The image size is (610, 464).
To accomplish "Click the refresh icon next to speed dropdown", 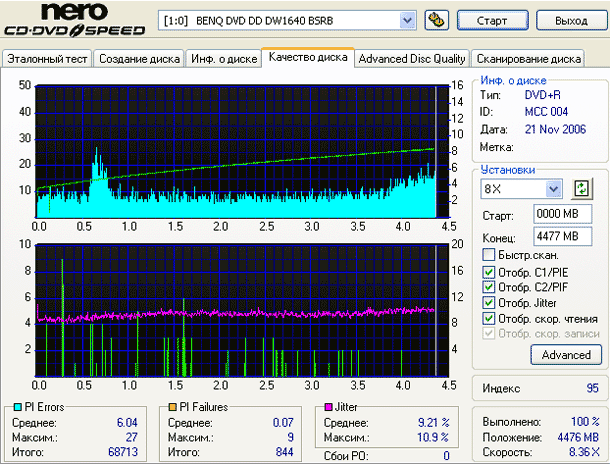I will [580, 188].
